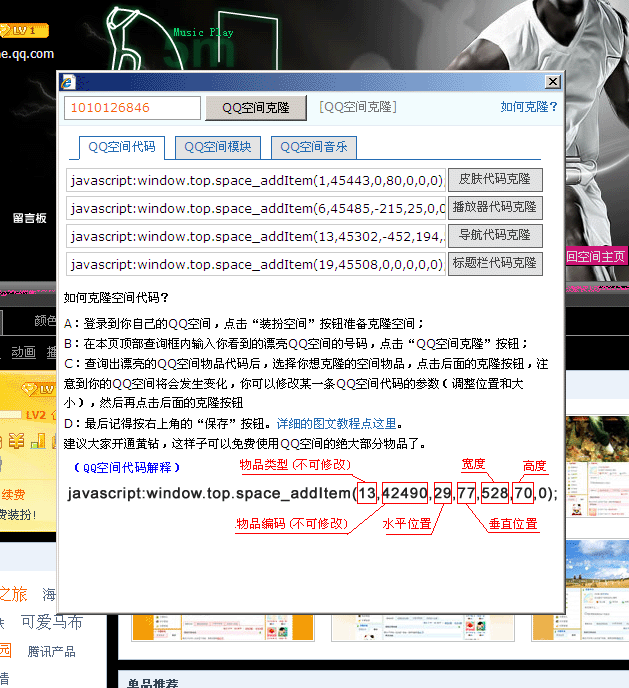The width and height of the screenshot is (629, 688).
Task: Click the Music Play text in background
Action: point(203,32)
